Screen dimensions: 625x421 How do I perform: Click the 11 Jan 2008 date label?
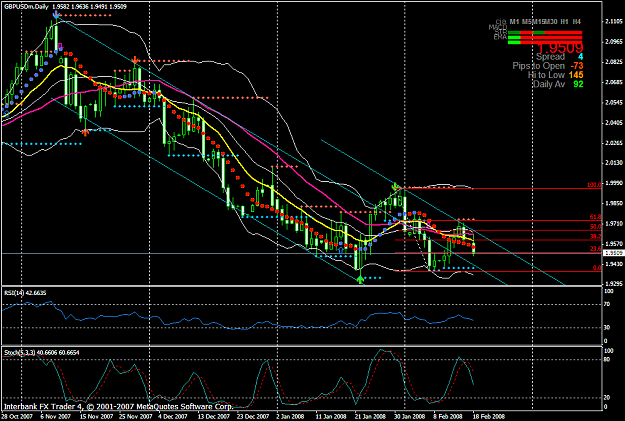(x=331, y=416)
